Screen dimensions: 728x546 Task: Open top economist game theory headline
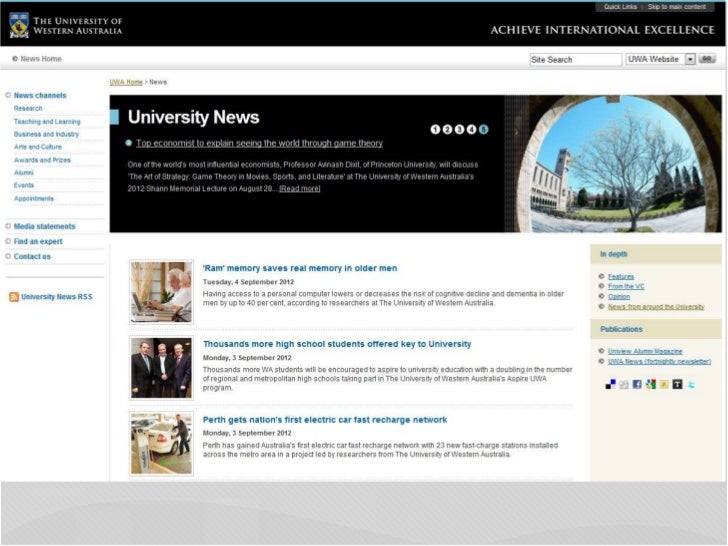[x=260, y=143]
